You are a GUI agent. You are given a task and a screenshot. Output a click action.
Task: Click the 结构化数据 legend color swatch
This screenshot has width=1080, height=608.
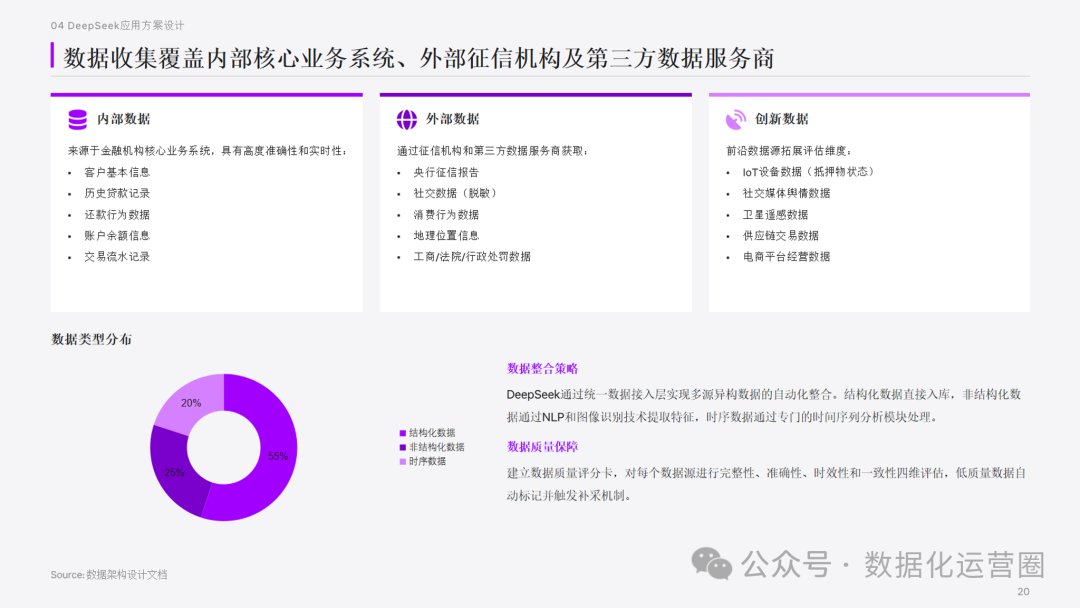tap(403, 433)
